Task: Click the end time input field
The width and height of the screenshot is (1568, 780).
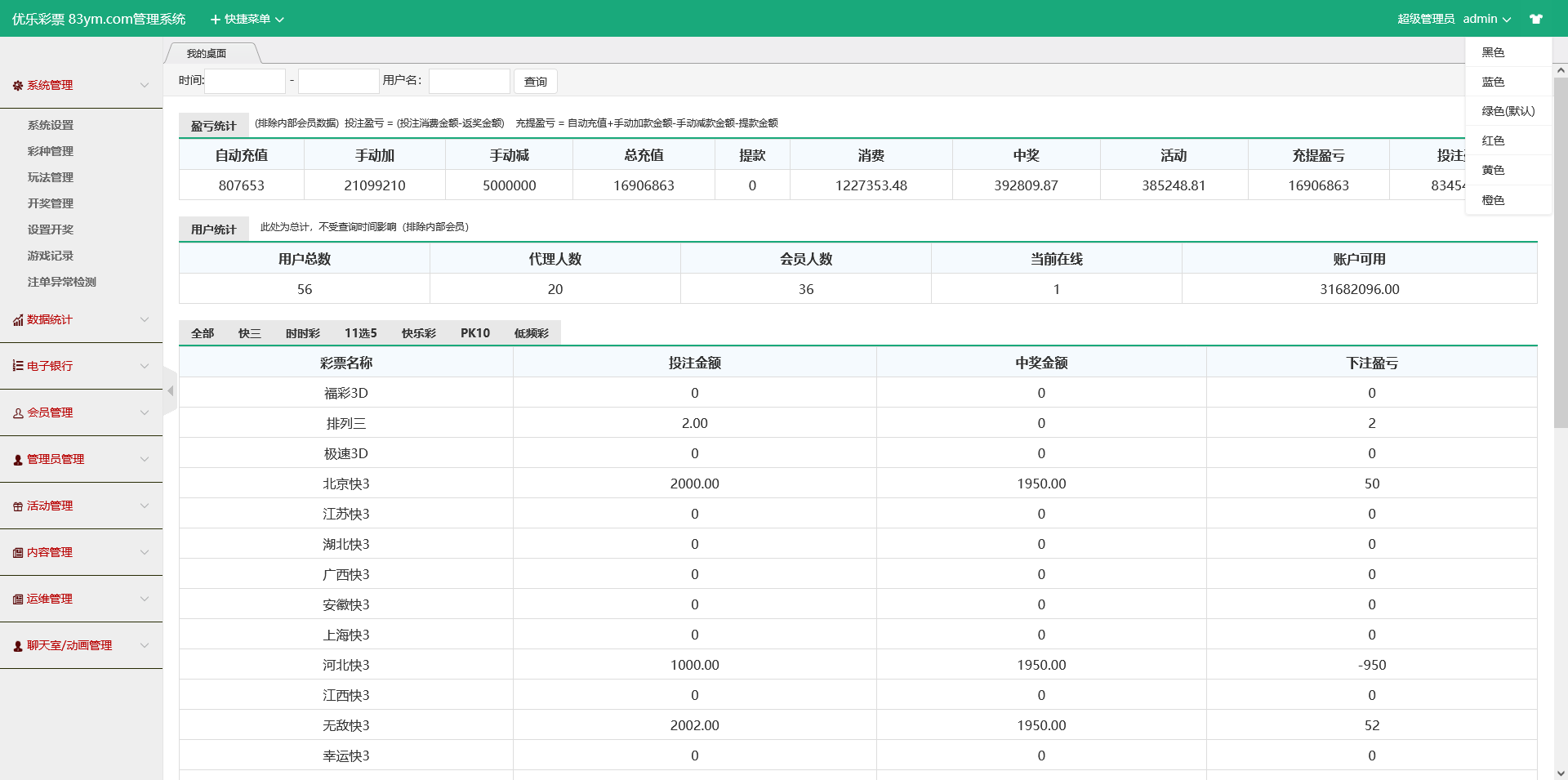Action: (x=339, y=82)
